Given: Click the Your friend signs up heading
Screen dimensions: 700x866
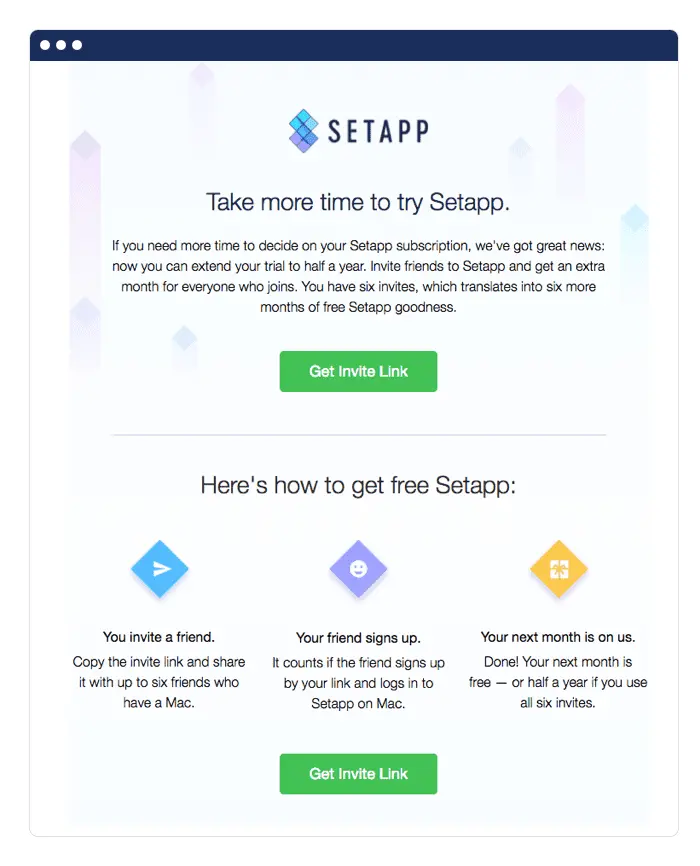Looking at the screenshot, I should 358,637.
